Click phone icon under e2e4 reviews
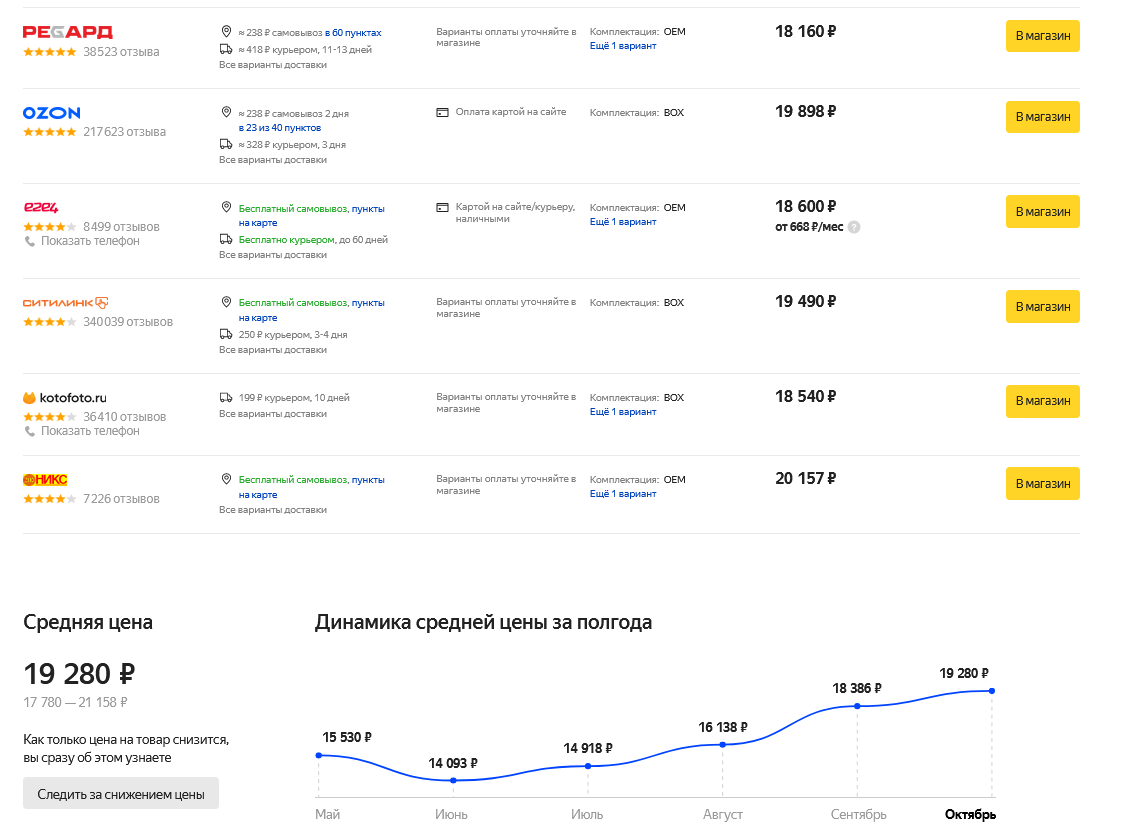The height and width of the screenshot is (829, 1125). 29,241
